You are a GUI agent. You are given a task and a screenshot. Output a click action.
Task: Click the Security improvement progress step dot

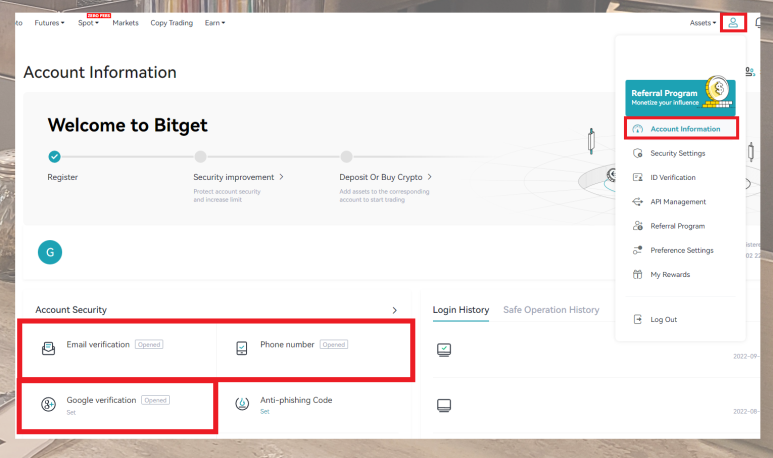[x=200, y=157]
